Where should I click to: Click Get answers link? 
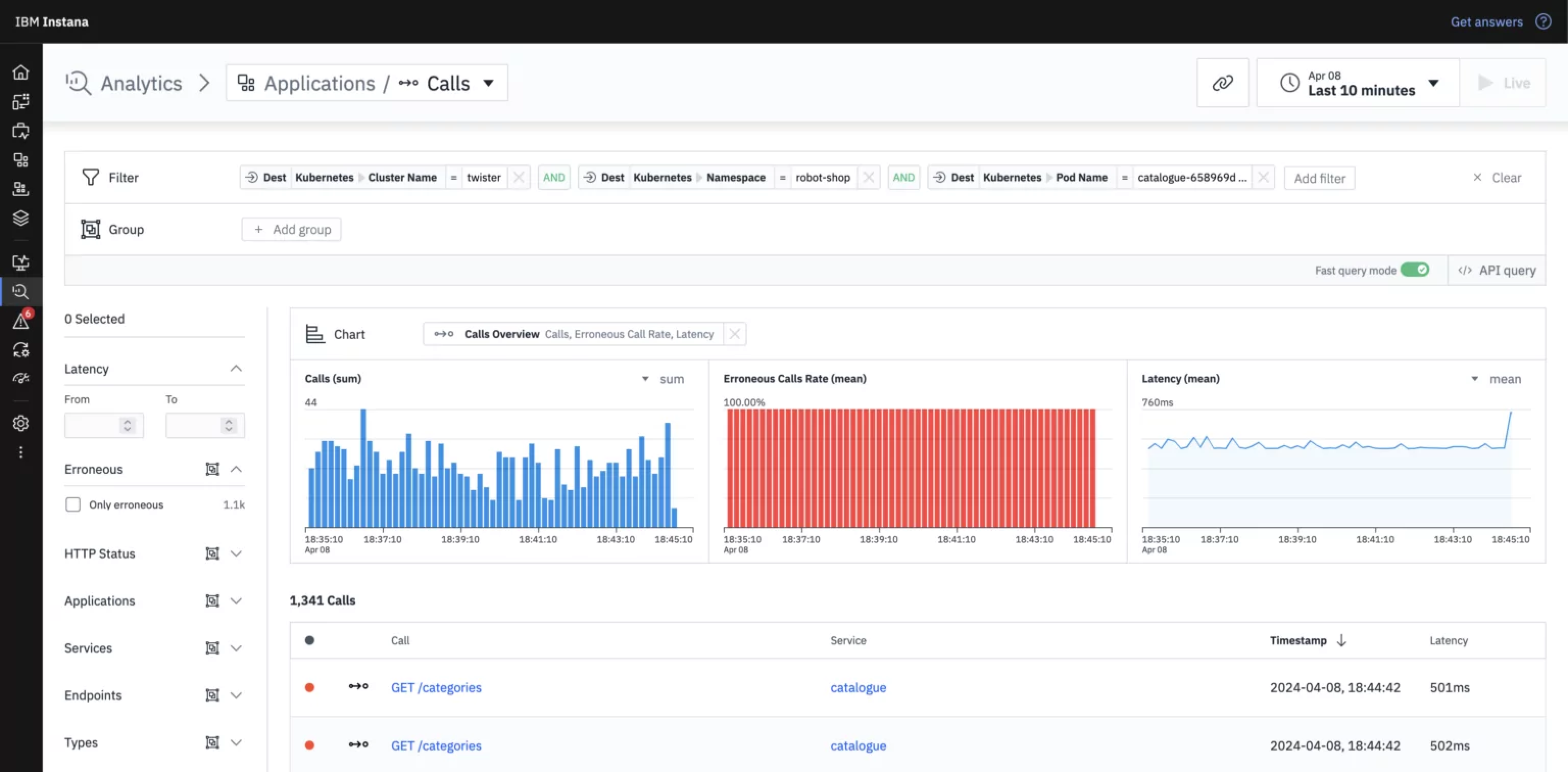[x=1486, y=22]
